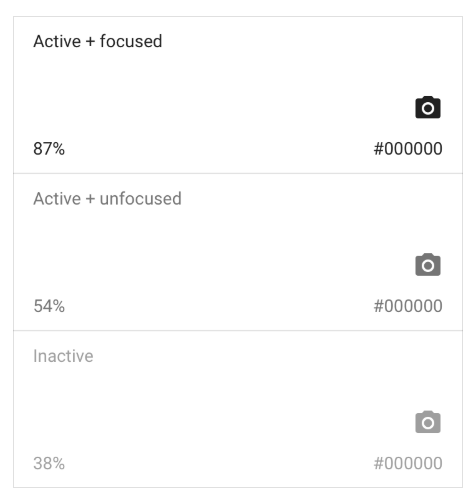Click divider line below 87% row
The width and height of the screenshot is (474, 498).
238,173
